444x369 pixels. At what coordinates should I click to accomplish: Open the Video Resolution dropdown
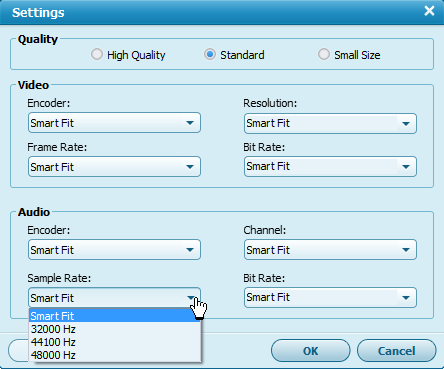(330, 123)
